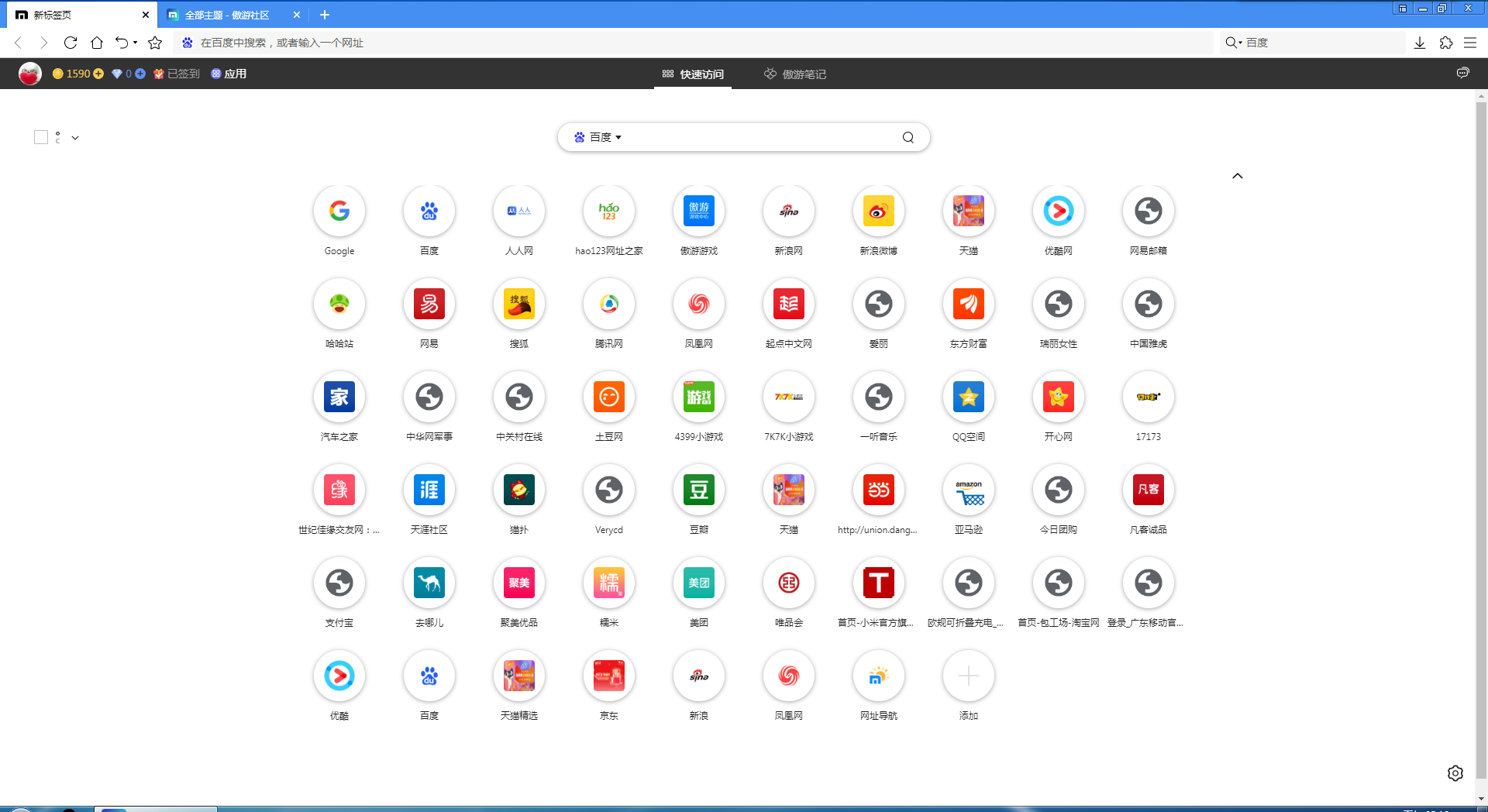Open the 应用 apps link
The height and width of the screenshot is (812, 1488).
click(x=229, y=74)
